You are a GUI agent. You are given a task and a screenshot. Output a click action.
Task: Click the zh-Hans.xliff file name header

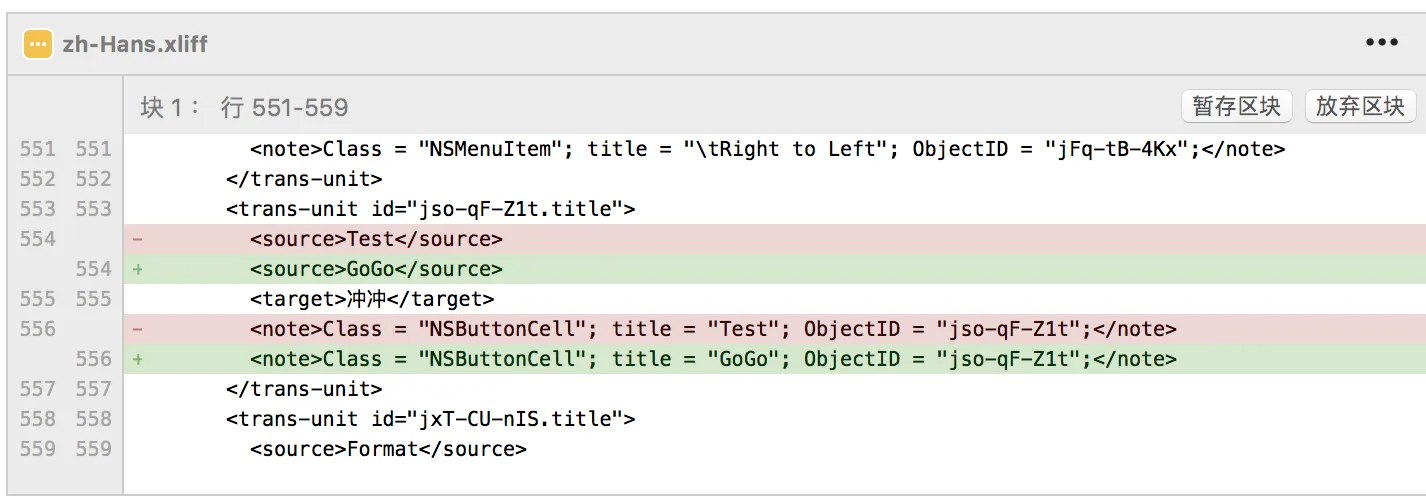click(x=134, y=44)
